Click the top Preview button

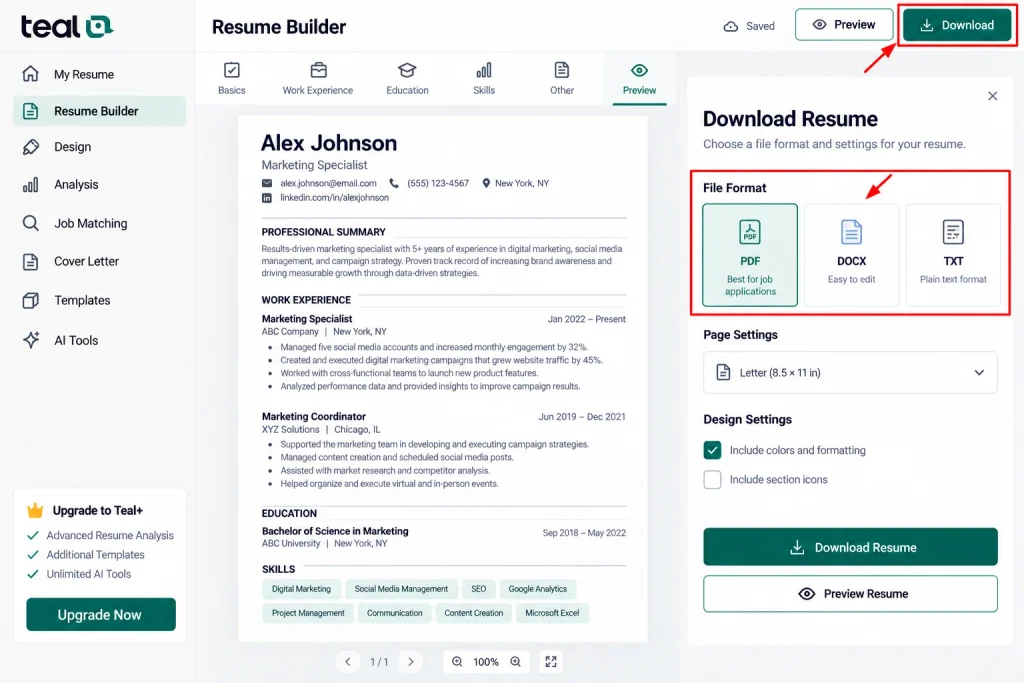[844, 25]
